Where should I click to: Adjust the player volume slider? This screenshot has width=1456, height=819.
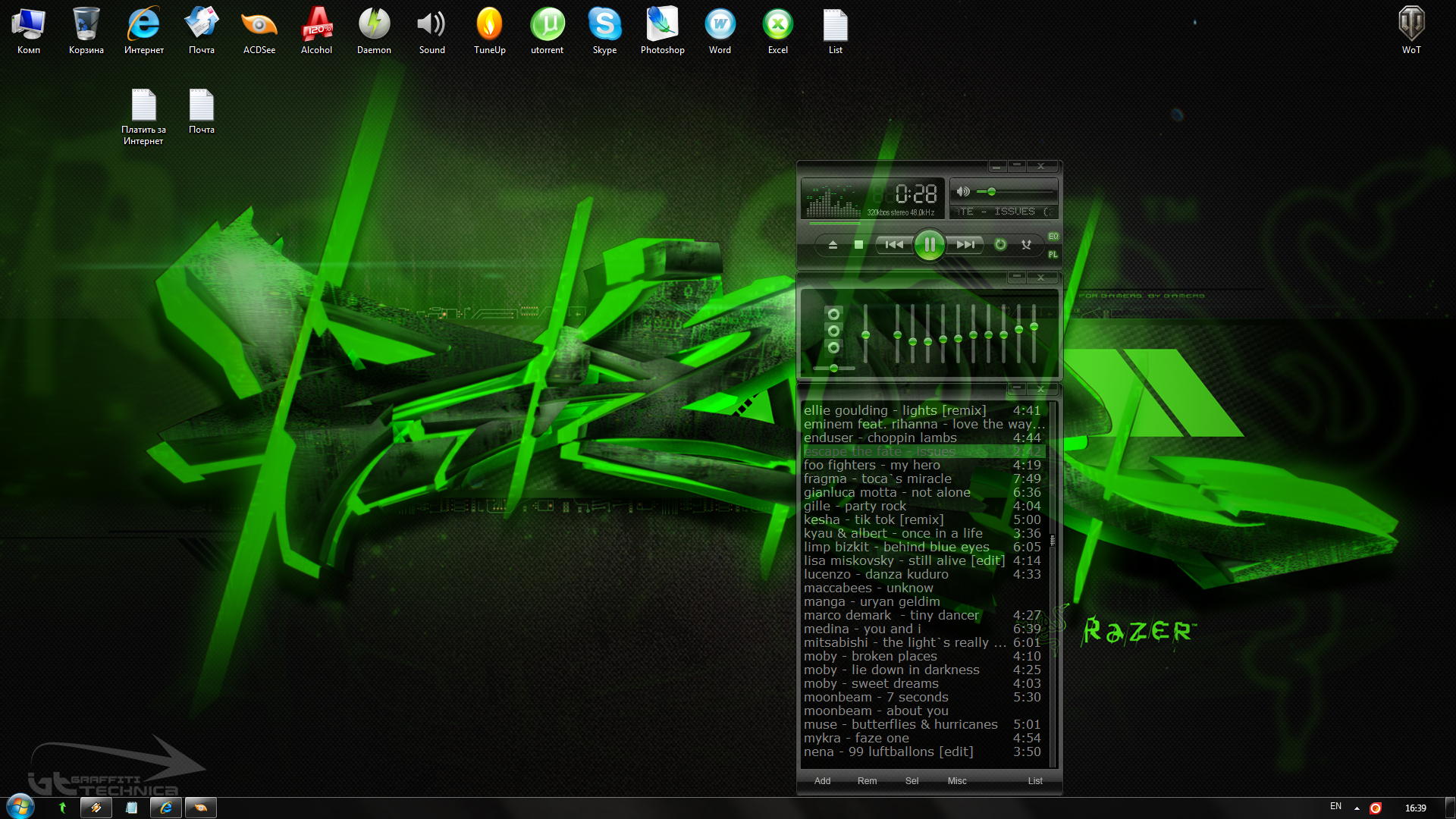[x=1015, y=192]
